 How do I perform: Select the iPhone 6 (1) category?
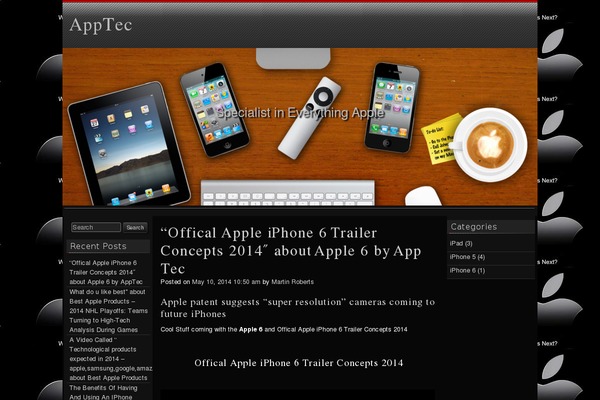tap(467, 270)
